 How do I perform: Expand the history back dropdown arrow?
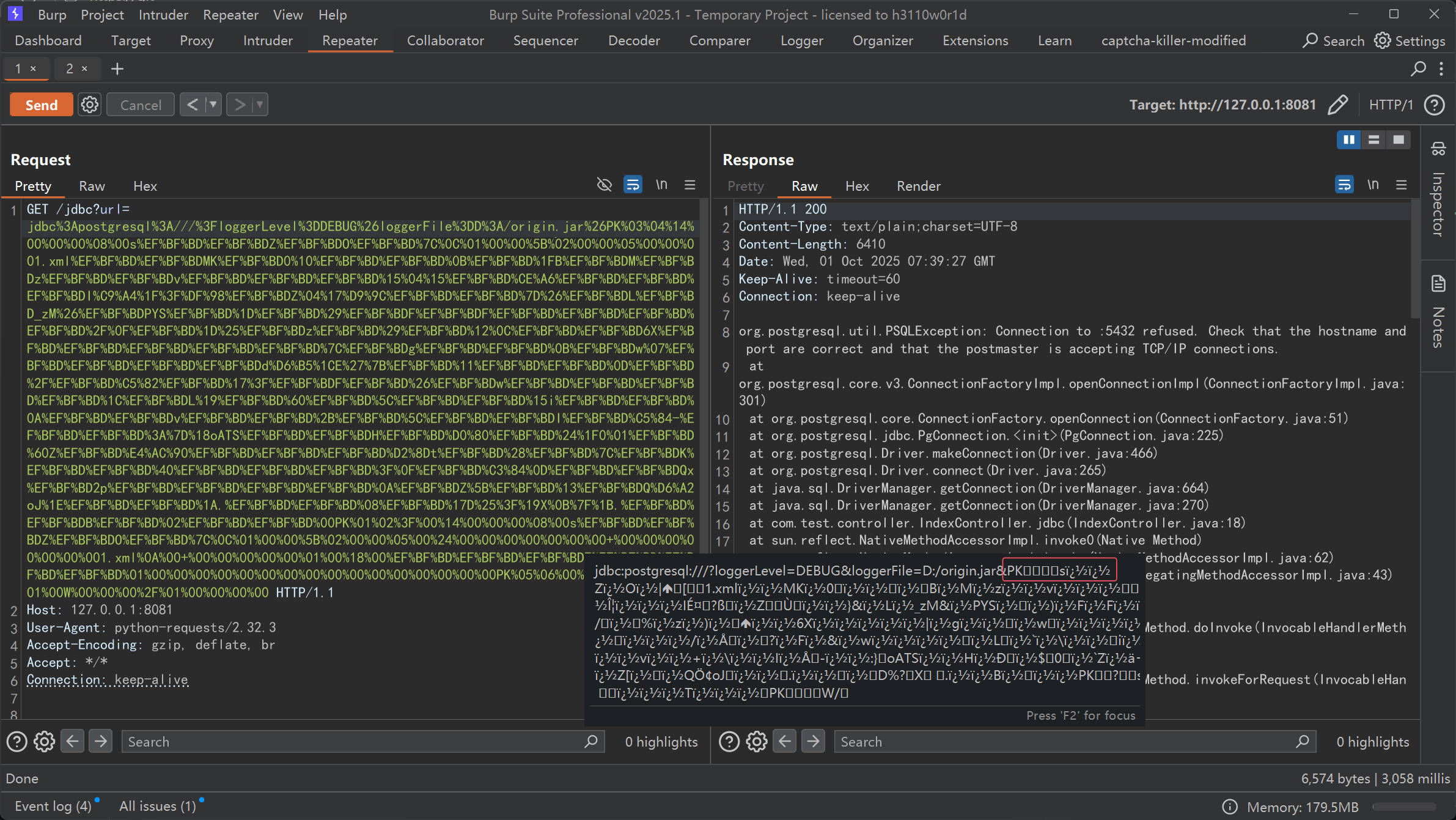pos(213,105)
